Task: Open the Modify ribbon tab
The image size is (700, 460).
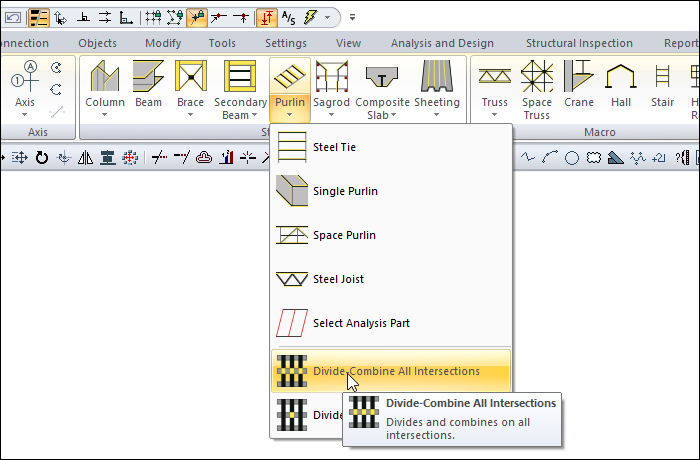Action: tap(163, 43)
